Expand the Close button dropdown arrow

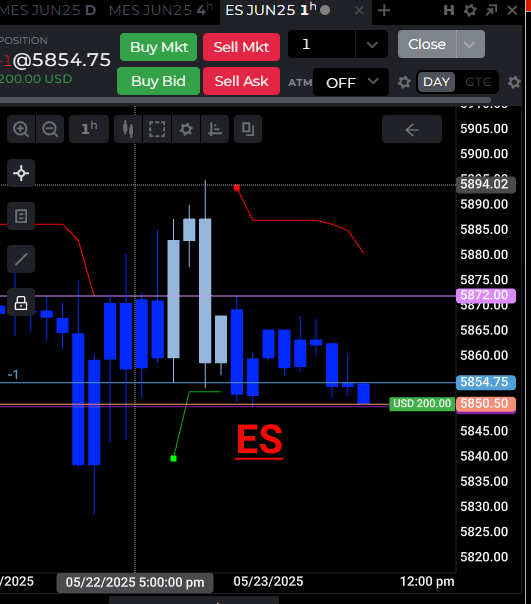point(470,45)
